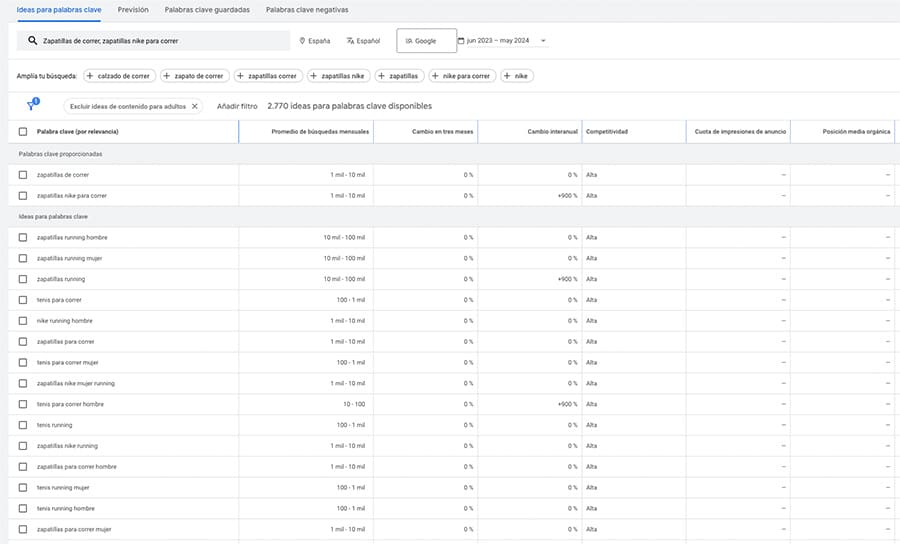Click into the keyword search input field
The width and height of the screenshot is (900, 544).
160,41
